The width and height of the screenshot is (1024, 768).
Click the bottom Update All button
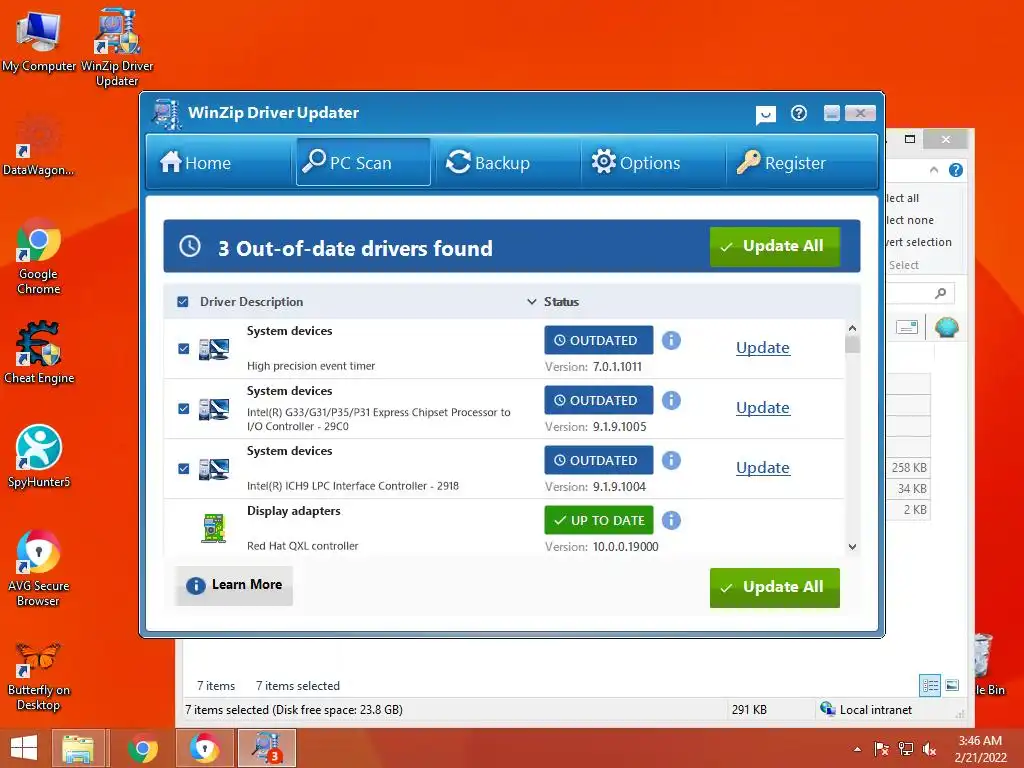click(775, 588)
